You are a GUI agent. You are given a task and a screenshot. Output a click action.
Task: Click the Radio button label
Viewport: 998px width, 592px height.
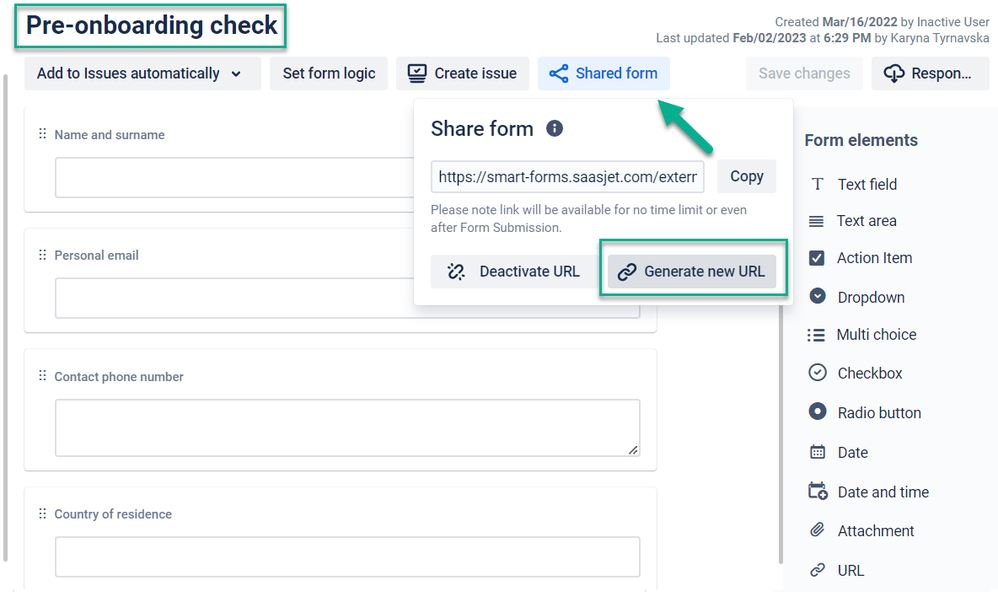point(879,413)
